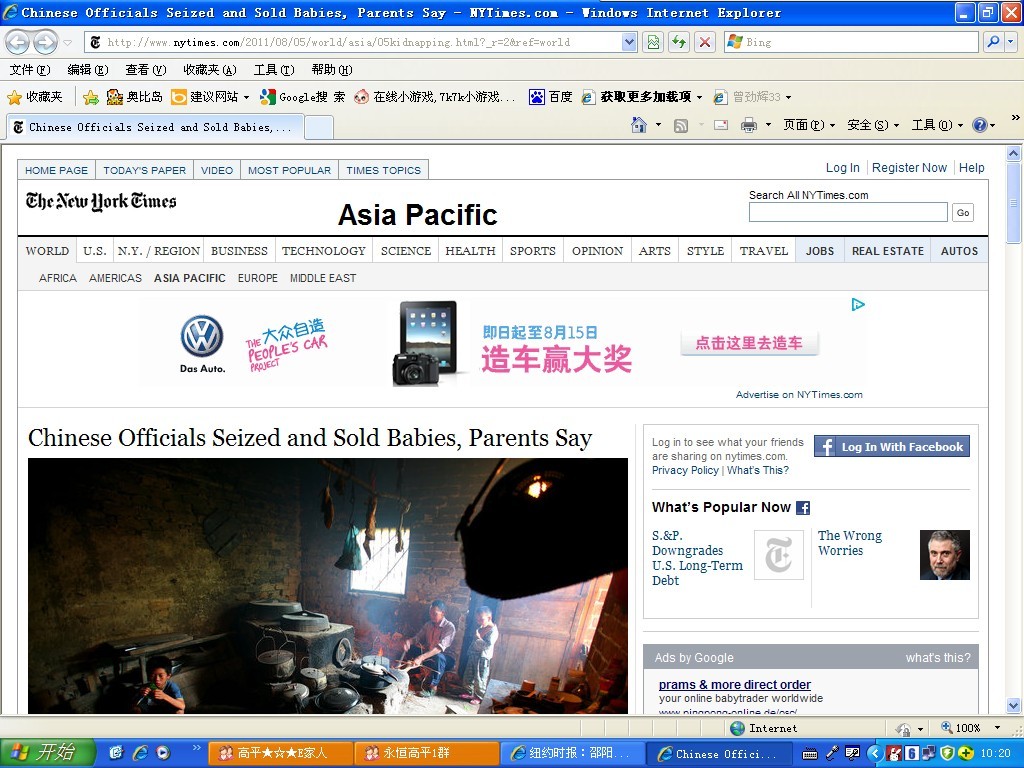The width and height of the screenshot is (1024, 768).
Task: Select the TECHNOLOGY section tab
Action: tap(323, 251)
